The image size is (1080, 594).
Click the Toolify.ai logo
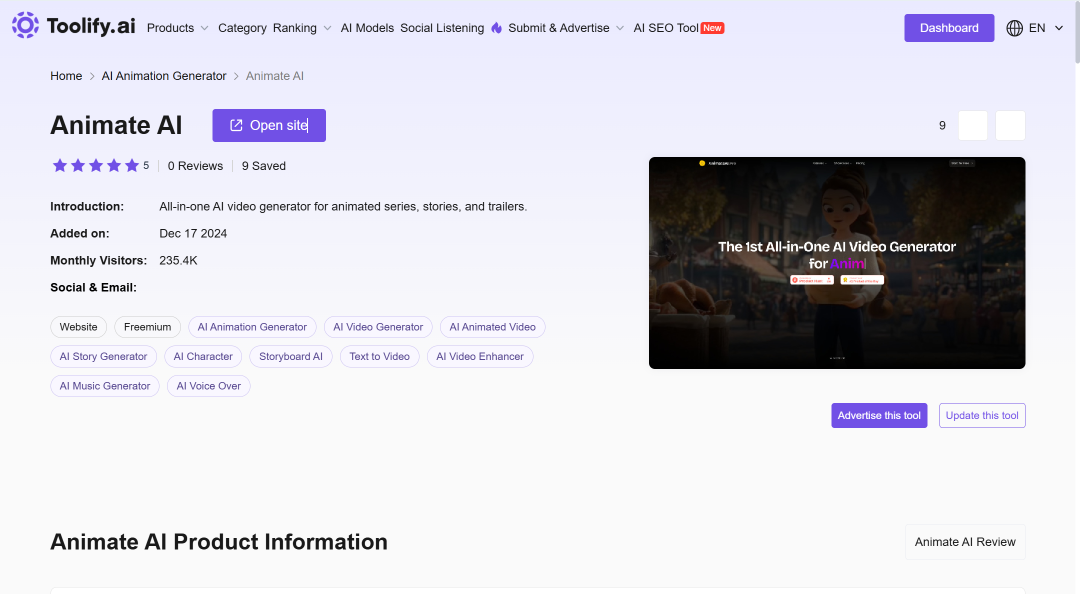click(74, 25)
